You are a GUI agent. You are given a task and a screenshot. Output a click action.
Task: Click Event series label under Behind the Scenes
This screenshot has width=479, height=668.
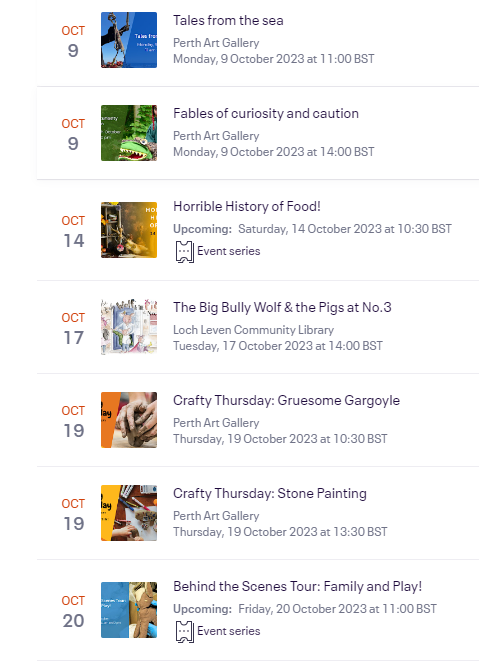(x=229, y=631)
